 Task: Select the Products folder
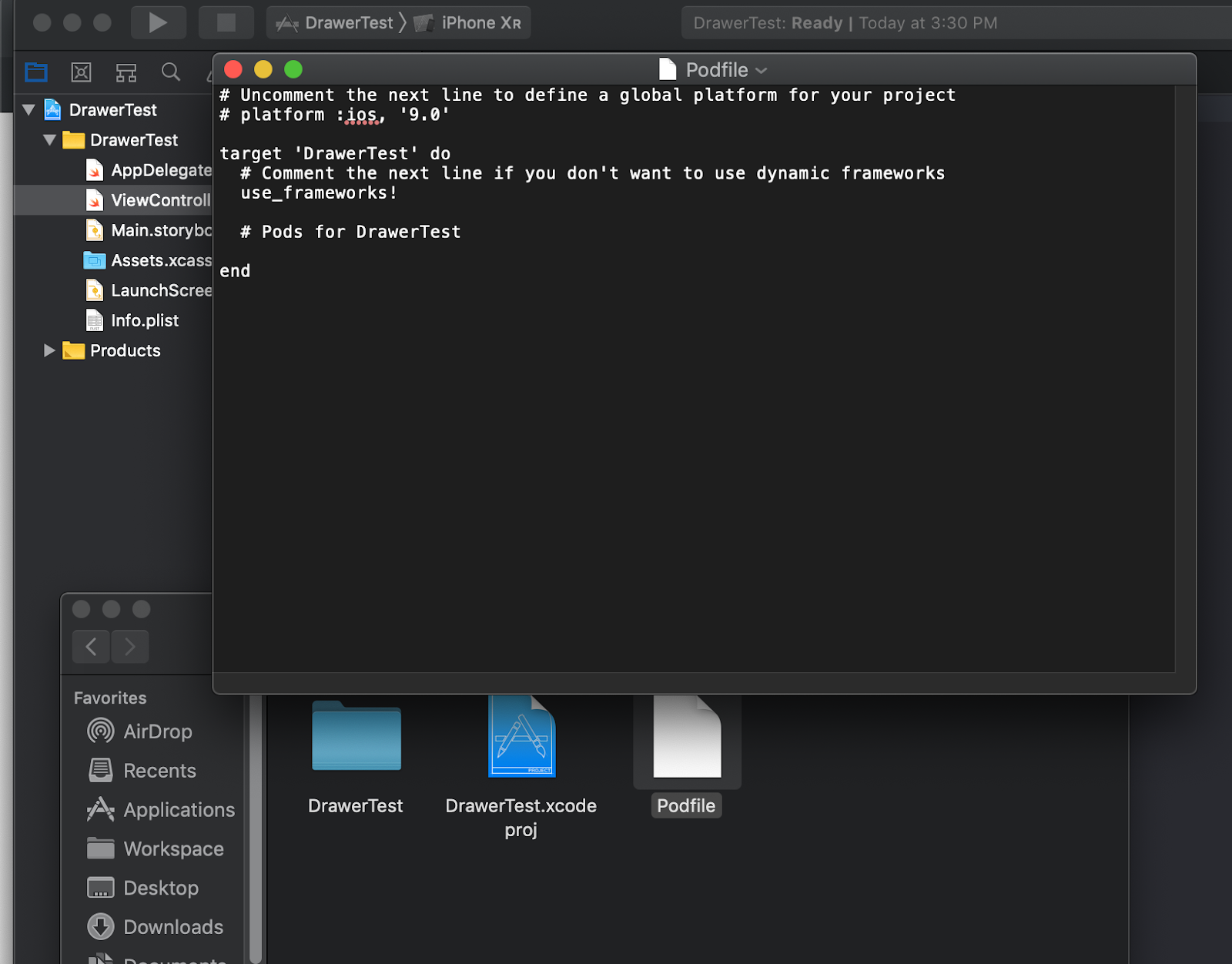[112, 350]
